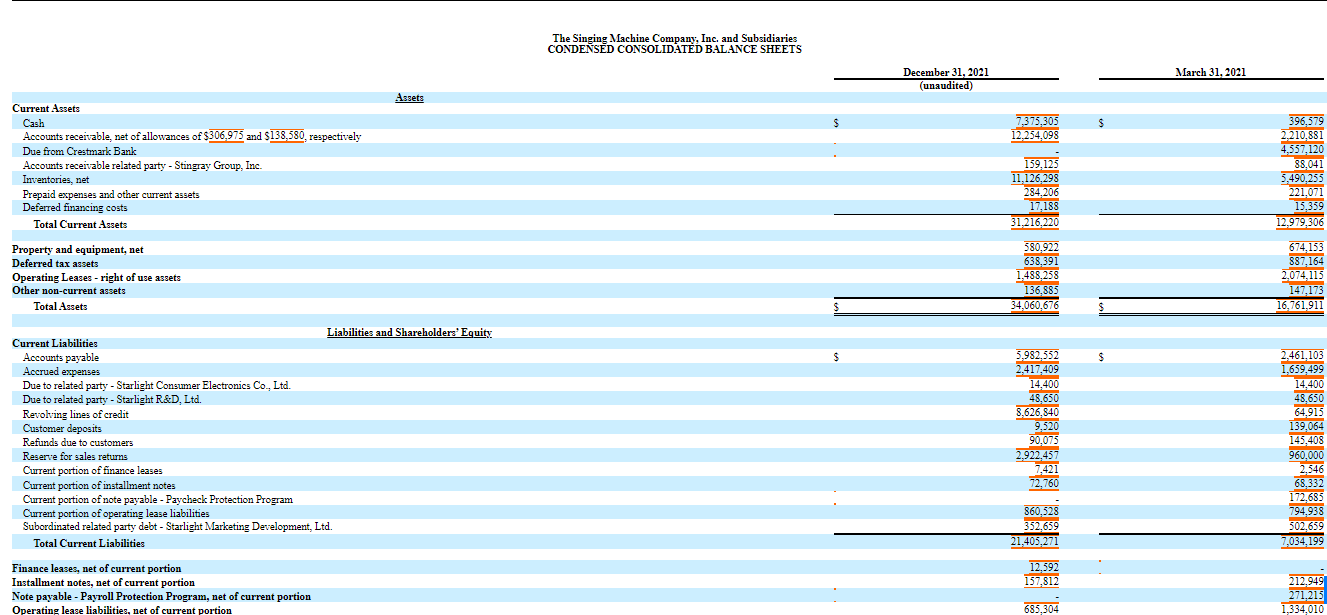This screenshot has width=1327, height=615.
Task: Select cash value 7,375,305
Action: pos(1036,122)
